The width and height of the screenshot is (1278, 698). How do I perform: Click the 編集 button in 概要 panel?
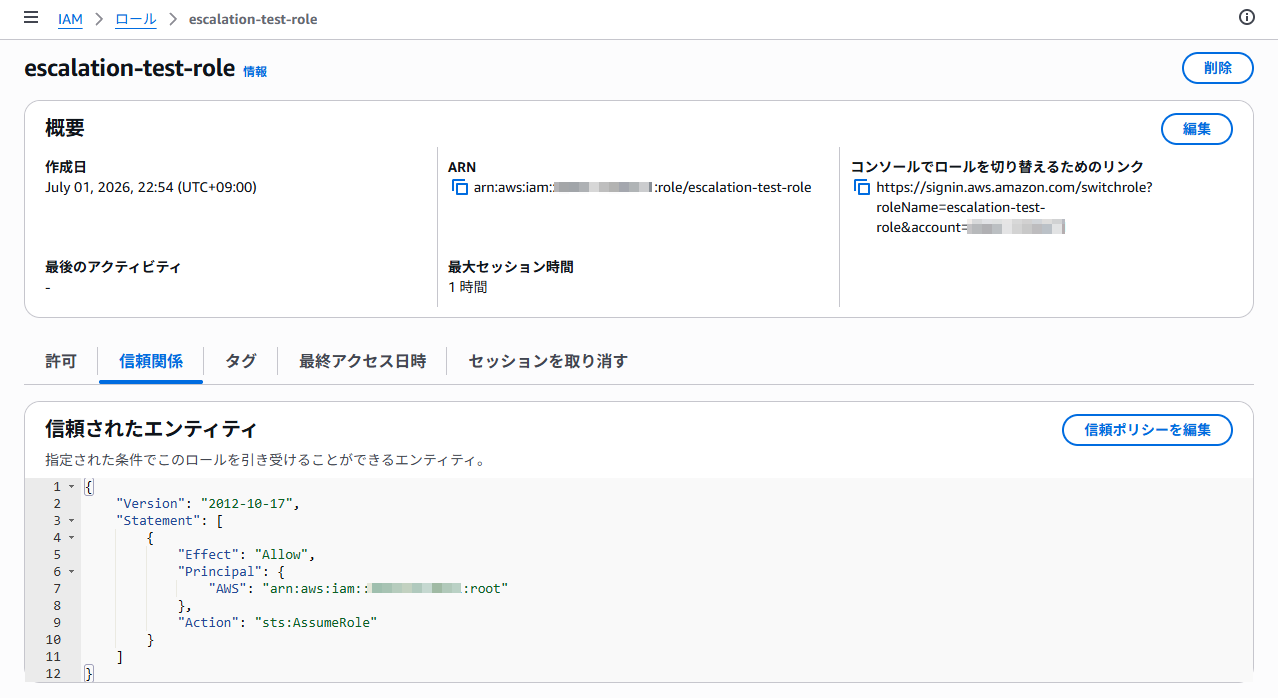(1196, 129)
